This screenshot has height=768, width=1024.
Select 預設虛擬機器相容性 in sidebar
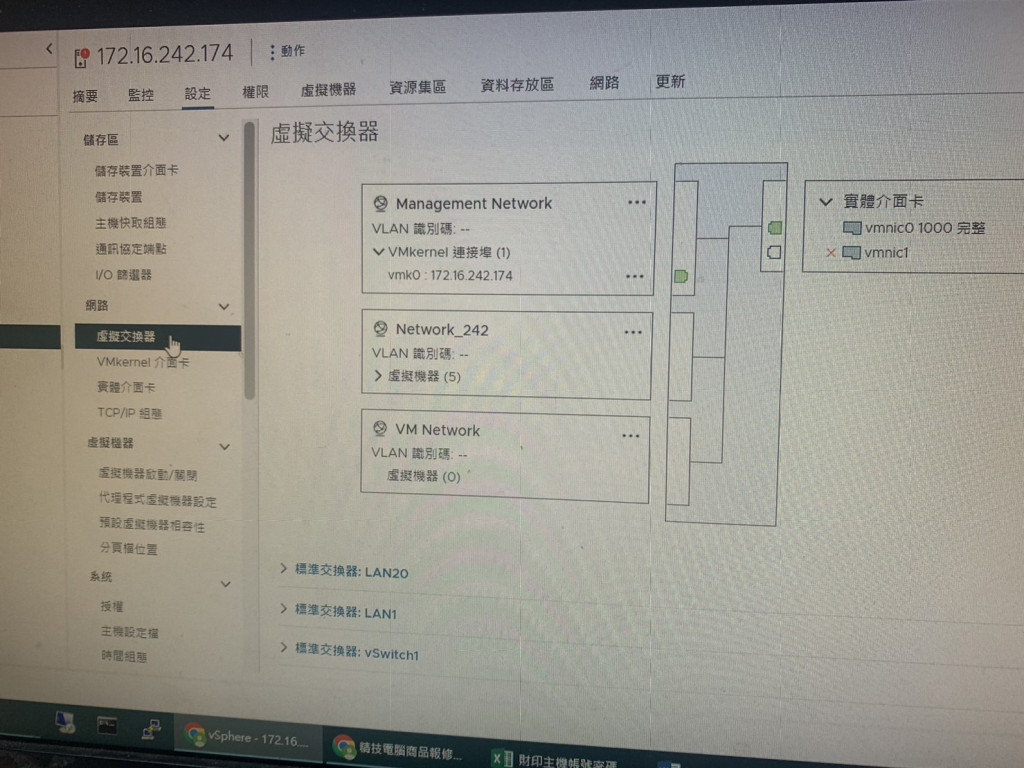coord(152,525)
